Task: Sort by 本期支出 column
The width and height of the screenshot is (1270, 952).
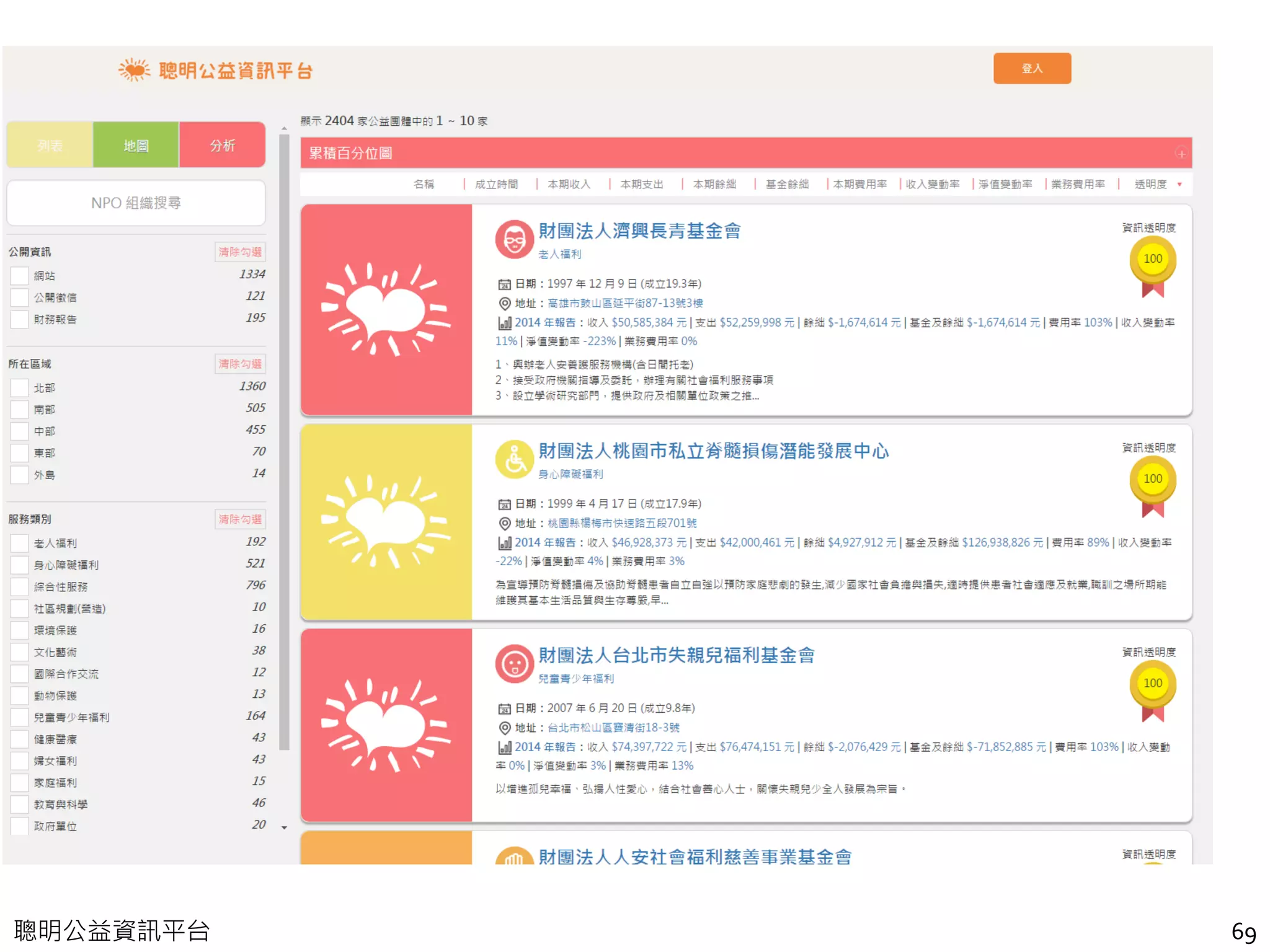Action: point(642,185)
